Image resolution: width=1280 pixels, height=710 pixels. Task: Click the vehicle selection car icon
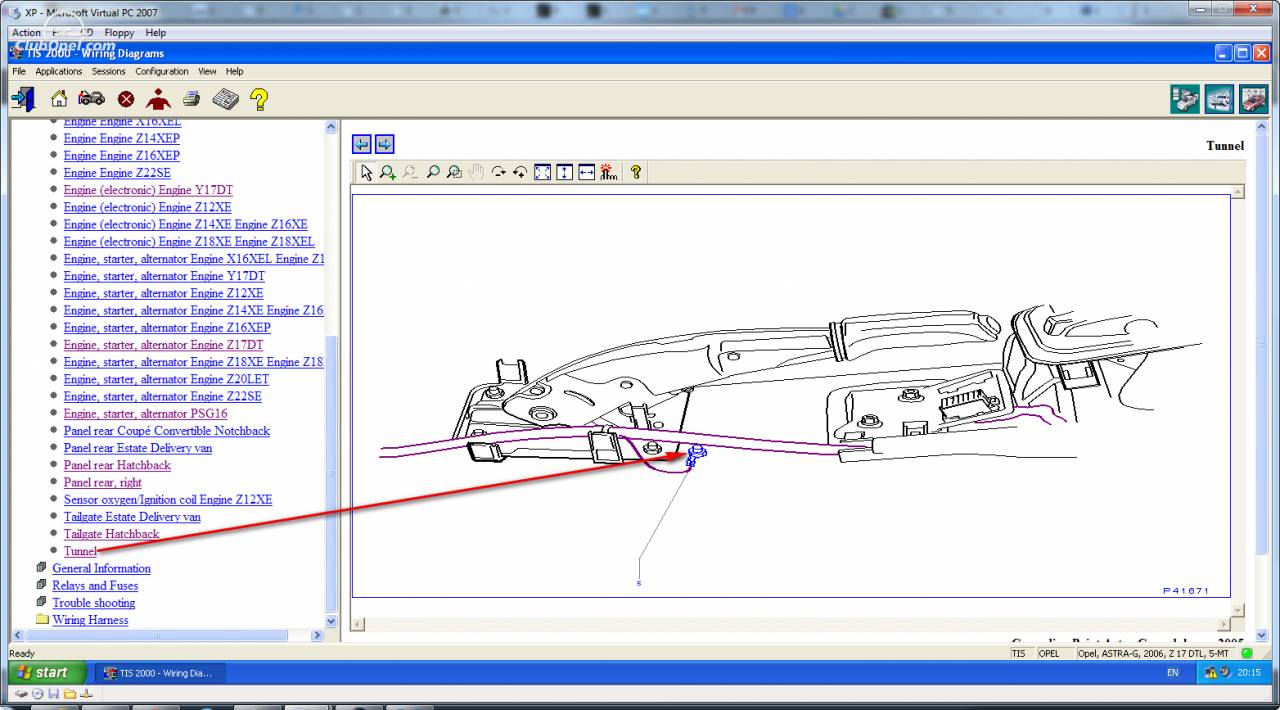point(91,99)
